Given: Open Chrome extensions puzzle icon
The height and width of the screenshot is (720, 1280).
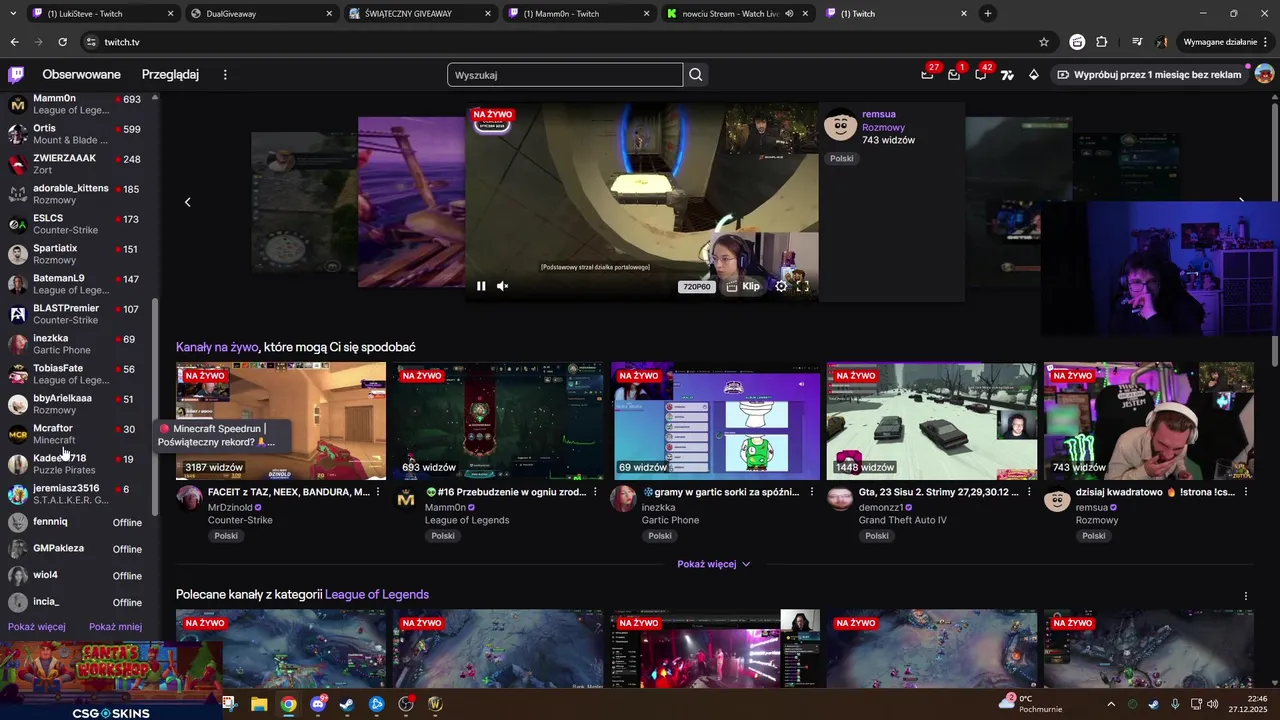Looking at the screenshot, I should [x=1102, y=42].
